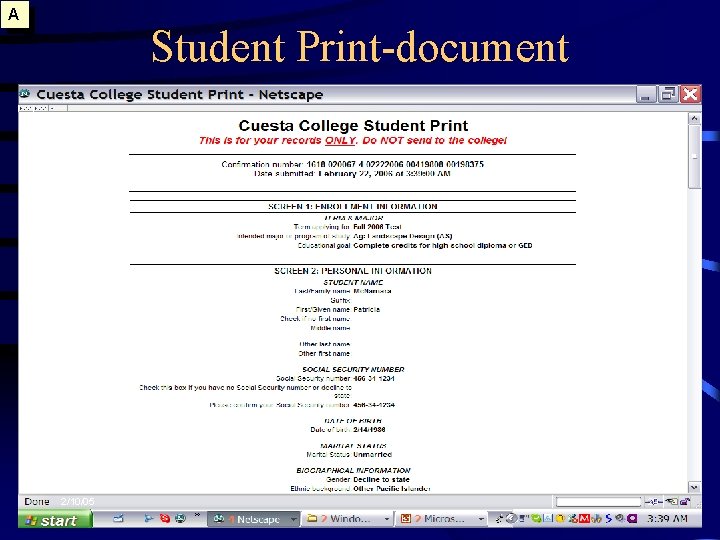Click the red M icon in system tray
720x540 pixels.
584,518
